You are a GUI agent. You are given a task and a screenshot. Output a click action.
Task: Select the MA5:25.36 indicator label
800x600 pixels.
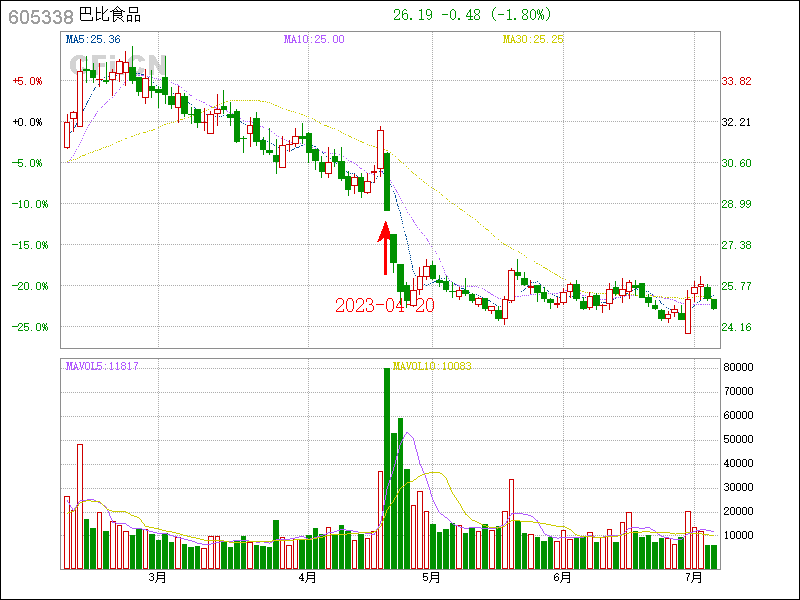pos(92,39)
